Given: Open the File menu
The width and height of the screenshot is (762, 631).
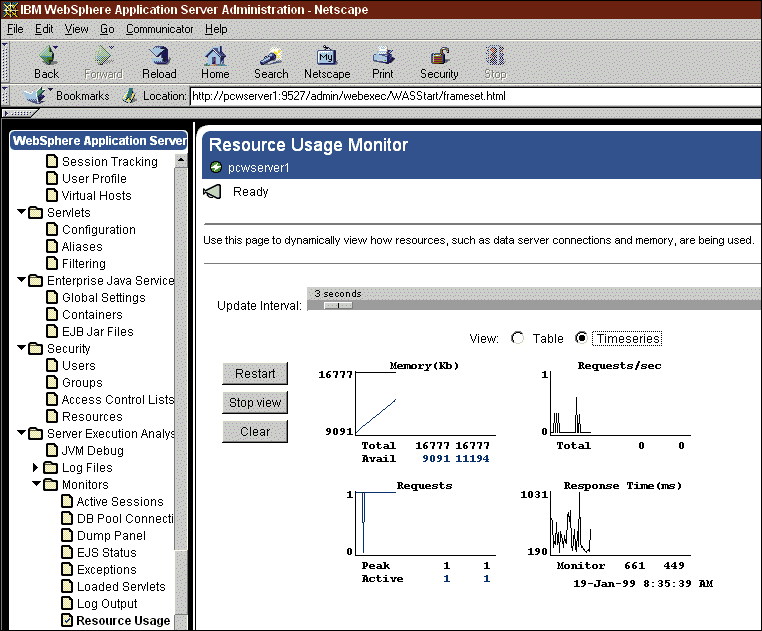Looking at the screenshot, I should click(x=15, y=29).
